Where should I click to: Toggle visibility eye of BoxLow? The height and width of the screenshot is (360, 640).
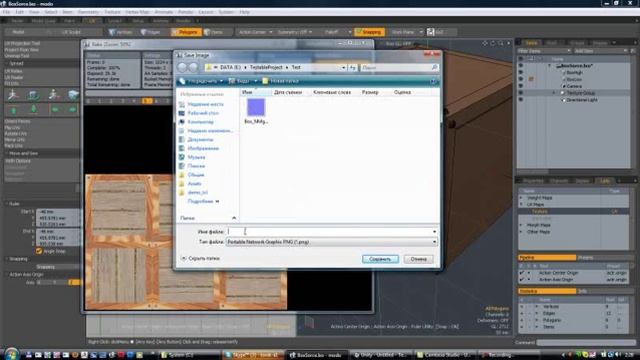pyautogui.click(x=520, y=79)
